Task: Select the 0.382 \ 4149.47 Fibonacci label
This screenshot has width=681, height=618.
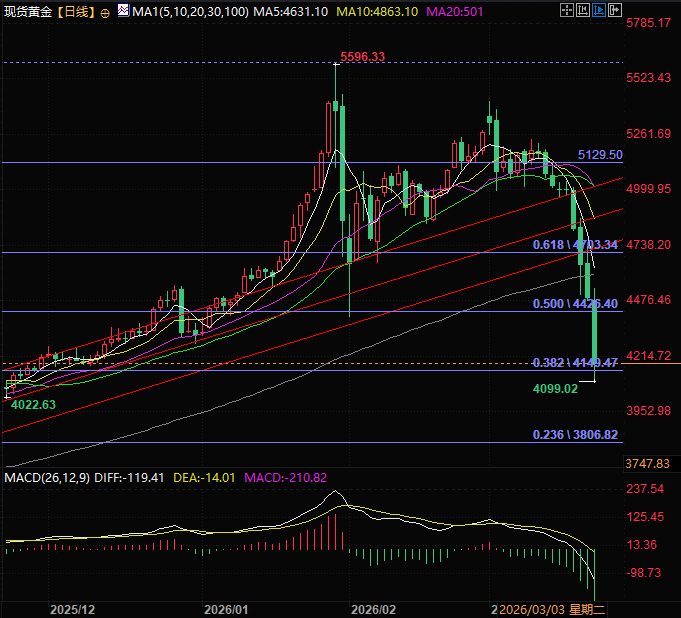Action: (x=575, y=363)
